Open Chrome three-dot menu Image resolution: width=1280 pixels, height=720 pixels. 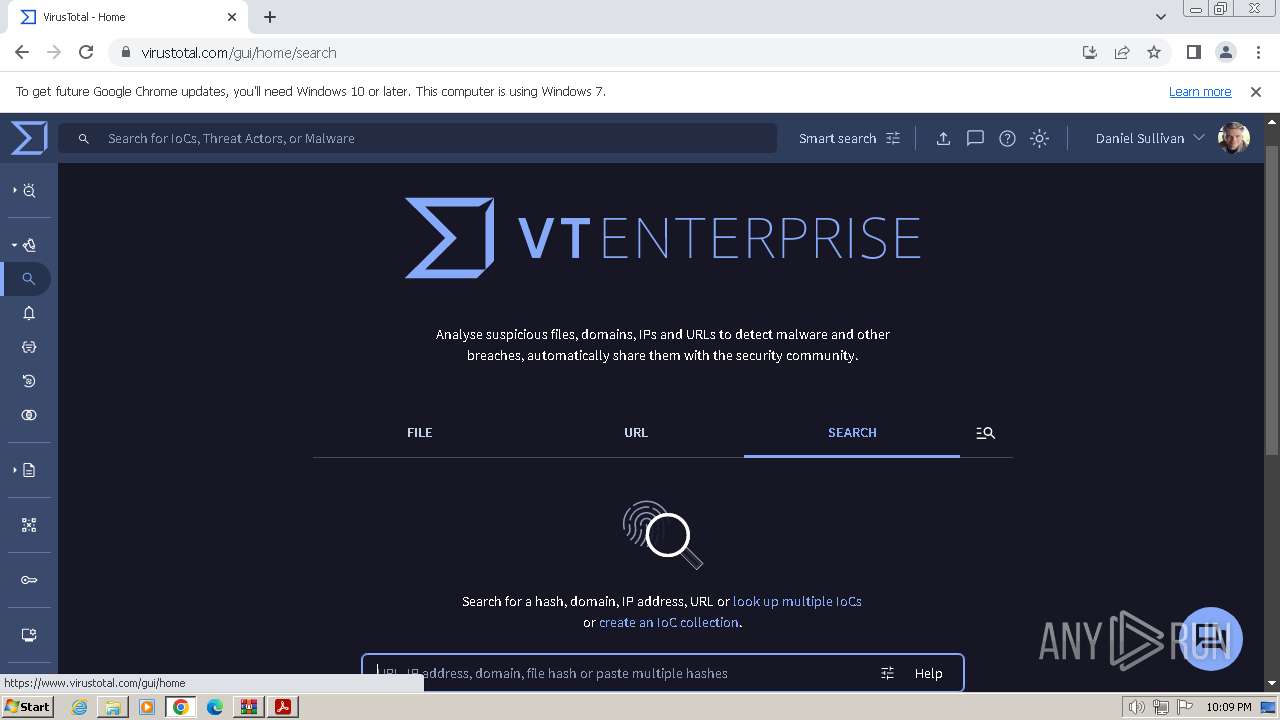(x=1257, y=52)
